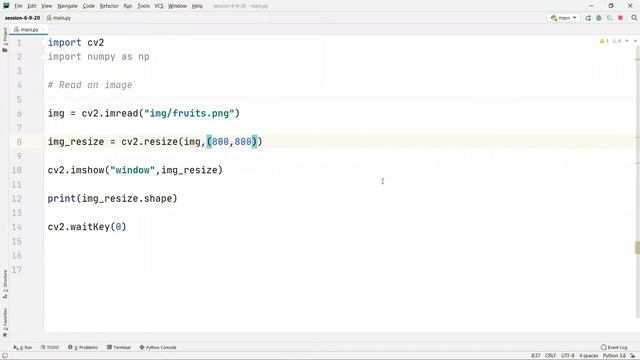Open the Favorites tool window sidebar button

5,322
